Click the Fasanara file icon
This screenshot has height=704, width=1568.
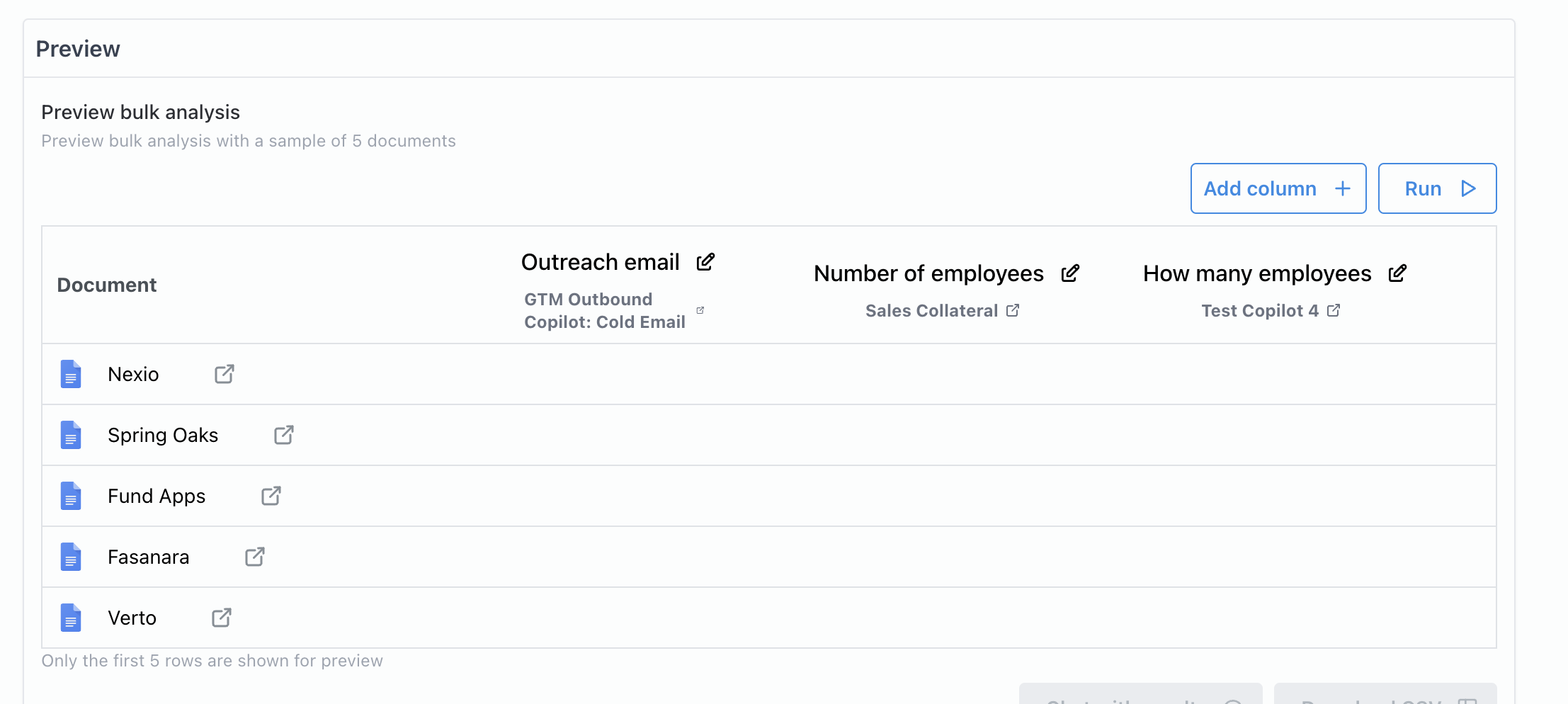point(71,557)
